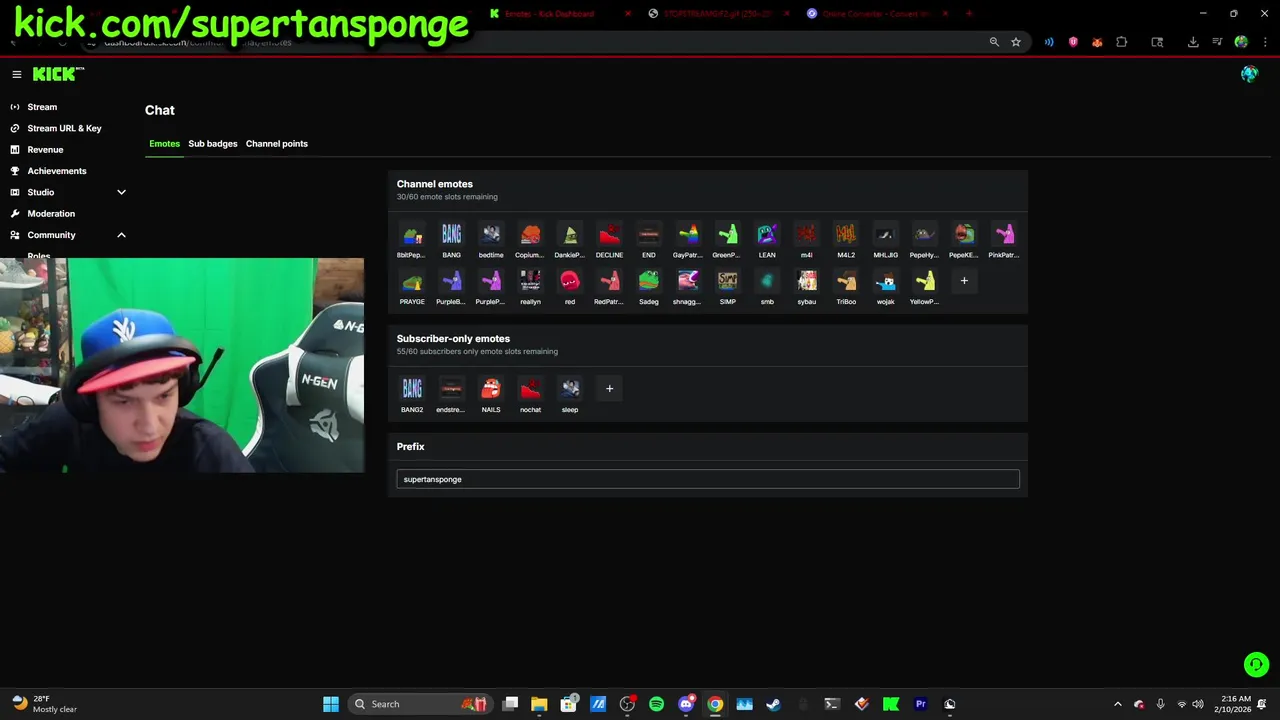Click the DECLINE emote
The image size is (1280, 720).
coord(609,235)
